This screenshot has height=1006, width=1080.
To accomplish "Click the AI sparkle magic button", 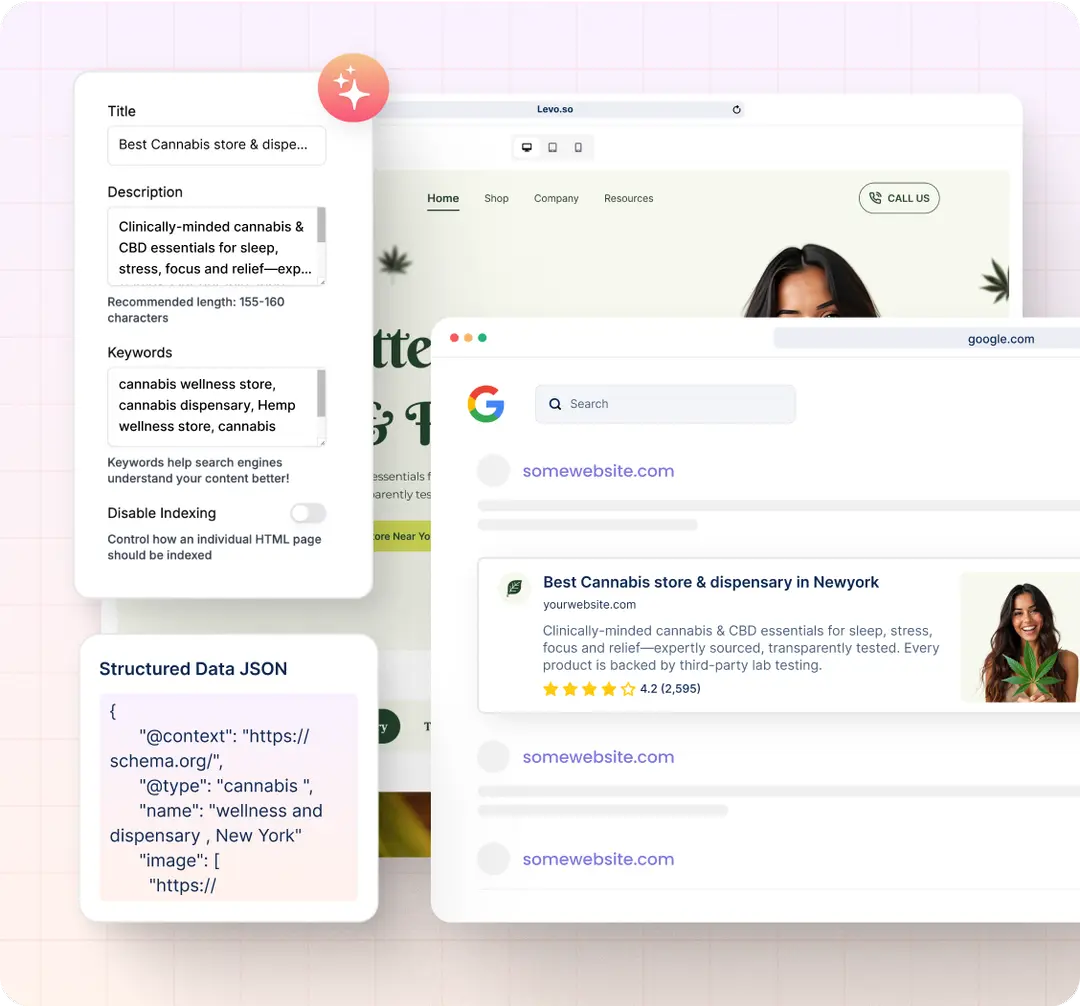I will pyautogui.click(x=353, y=87).
